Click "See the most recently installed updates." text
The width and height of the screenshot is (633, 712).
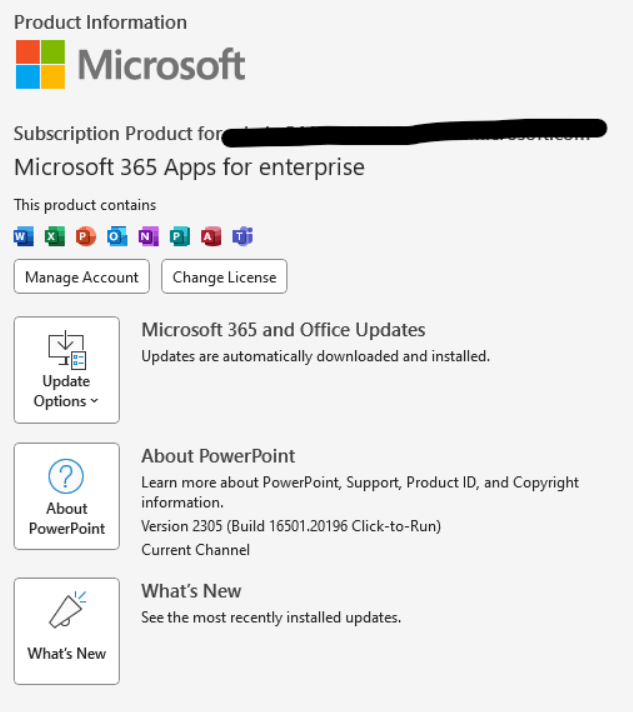click(271, 618)
